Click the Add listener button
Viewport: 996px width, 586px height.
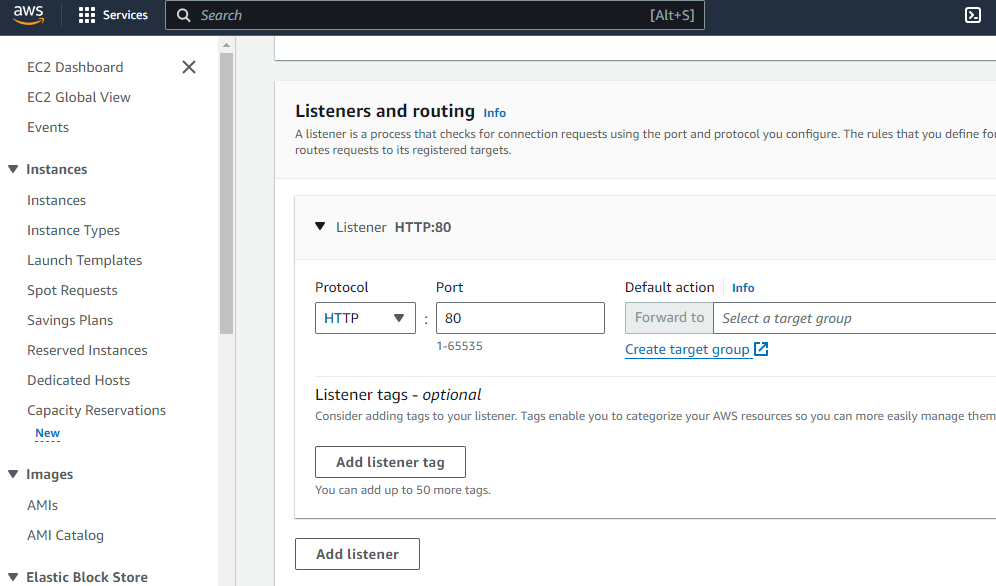[x=357, y=554]
